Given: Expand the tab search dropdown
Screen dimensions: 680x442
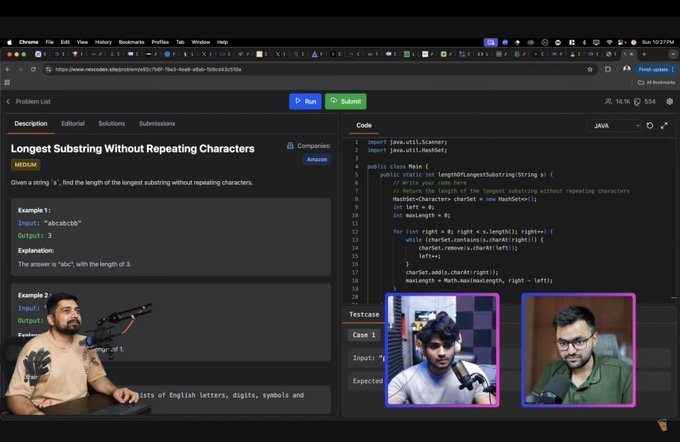Looking at the screenshot, I should coord(673,54).
